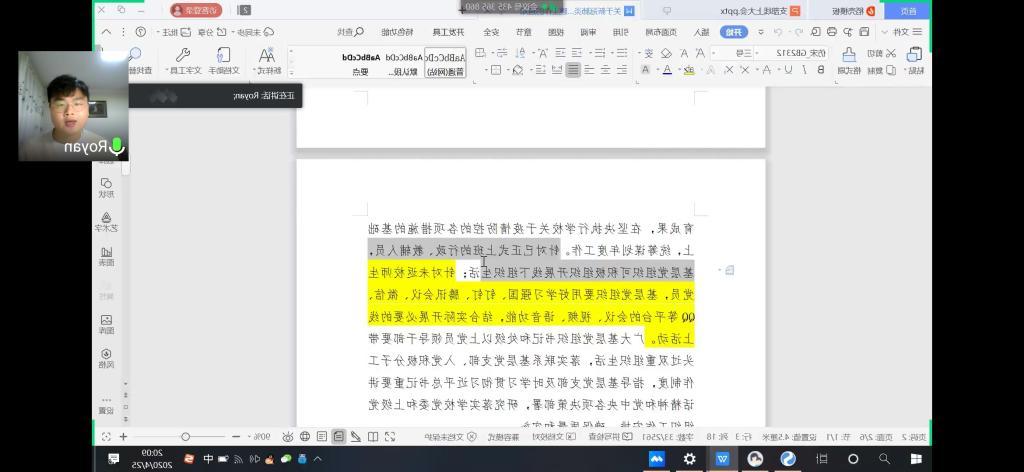Image resolution: width=1024 pixels, height=472 pixels.
Task: Switch to the Developer Tools (开发工具) tab
Action: (449, 32)
